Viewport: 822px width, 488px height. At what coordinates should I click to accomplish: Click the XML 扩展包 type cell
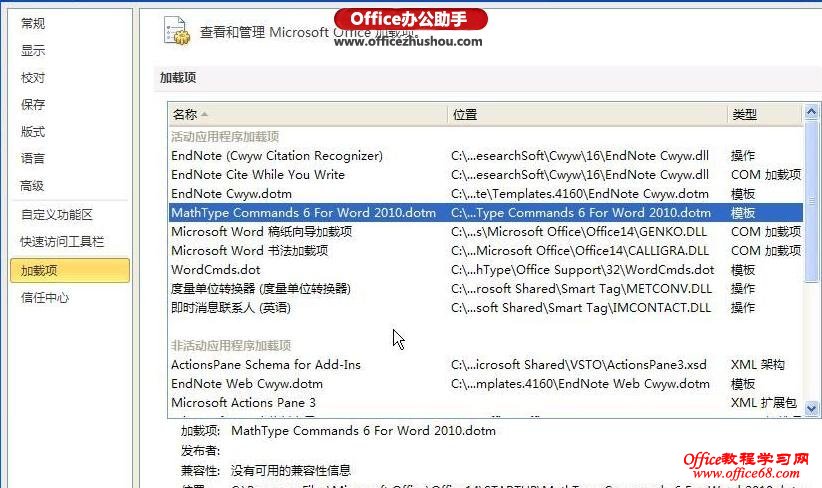coord(764,403)
